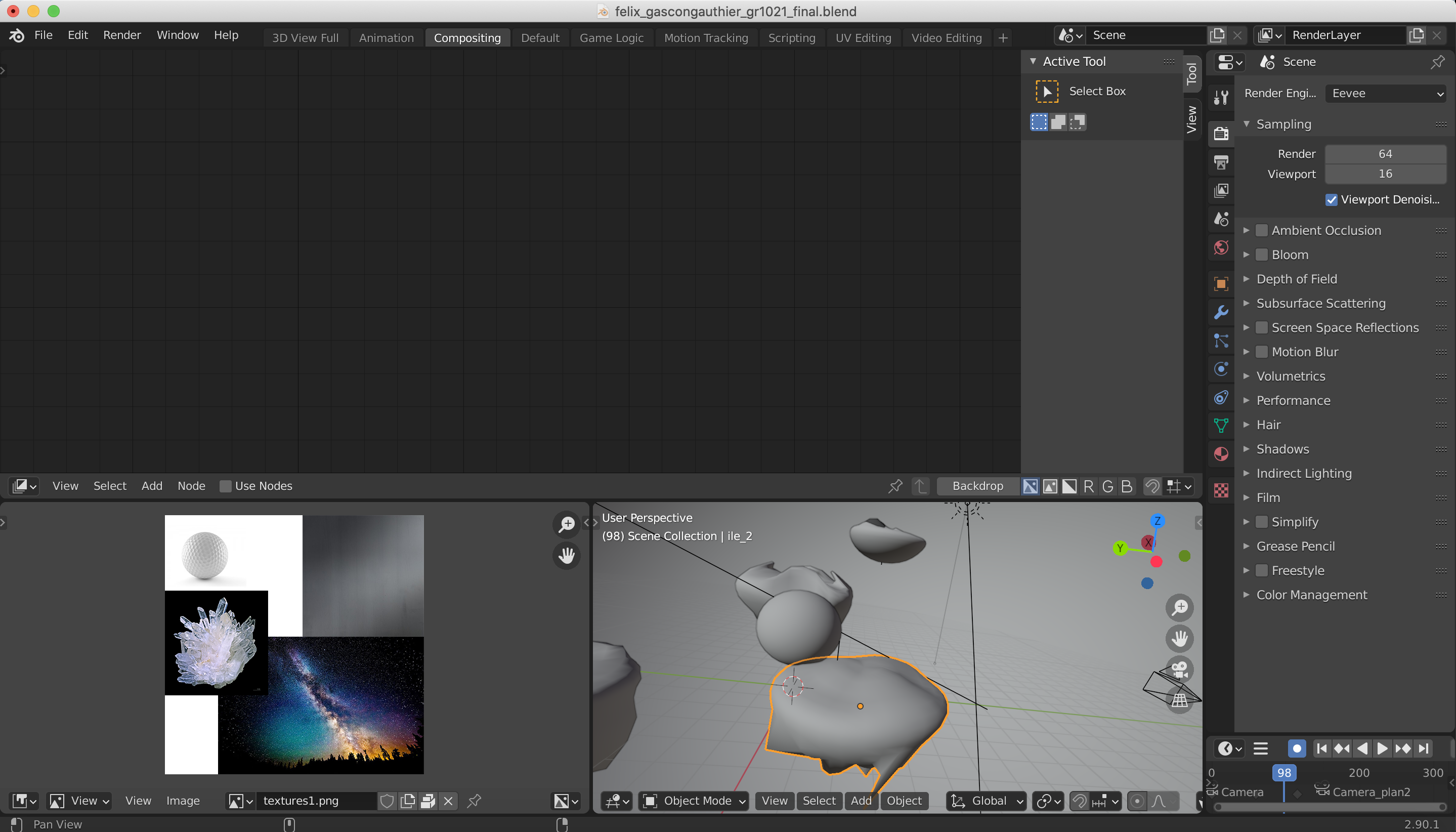Open the Render Engine dropdown set to Eevee

(x=1385, y=93)
